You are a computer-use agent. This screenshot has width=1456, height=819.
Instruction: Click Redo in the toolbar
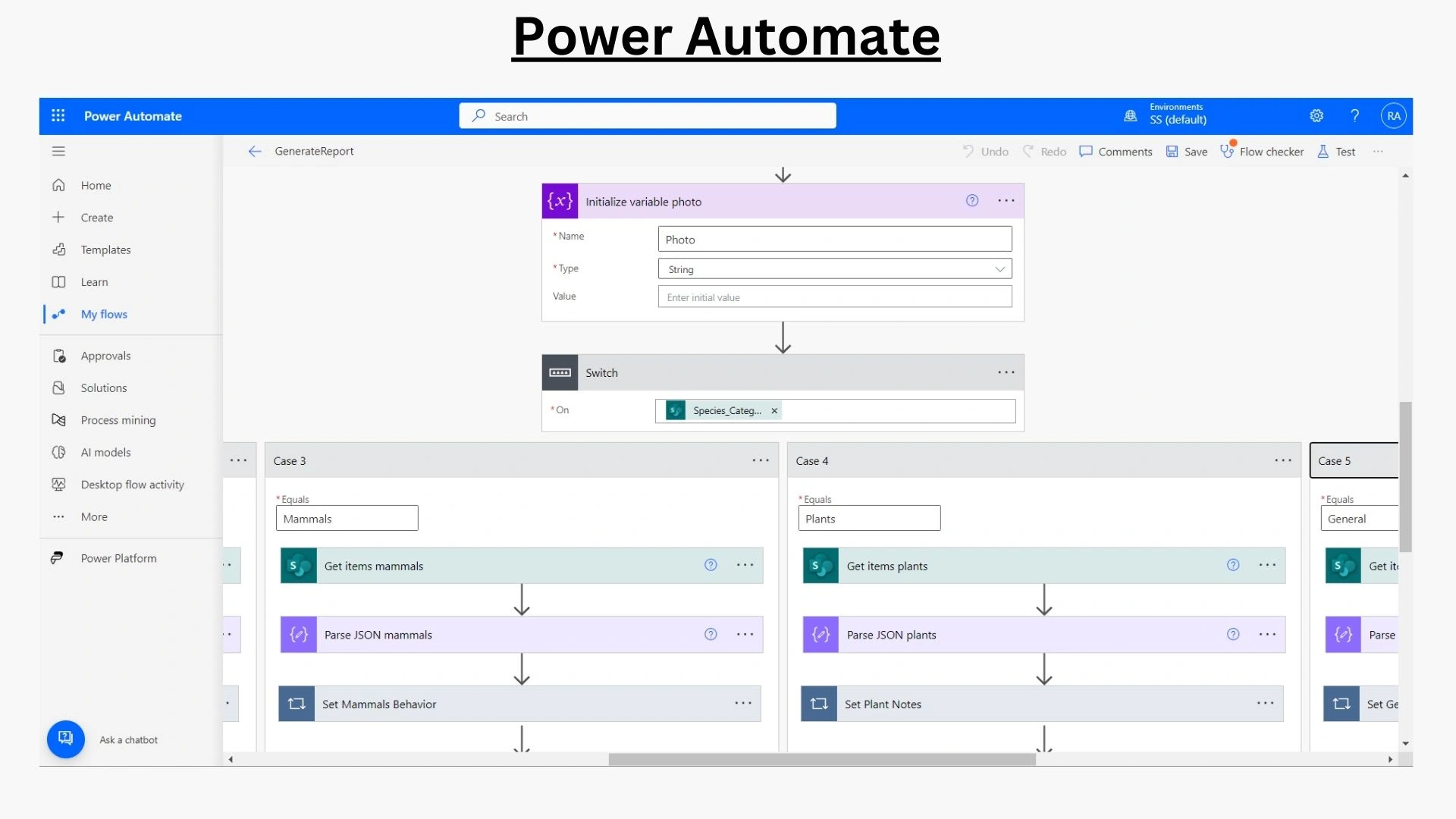click(1044, 152)
